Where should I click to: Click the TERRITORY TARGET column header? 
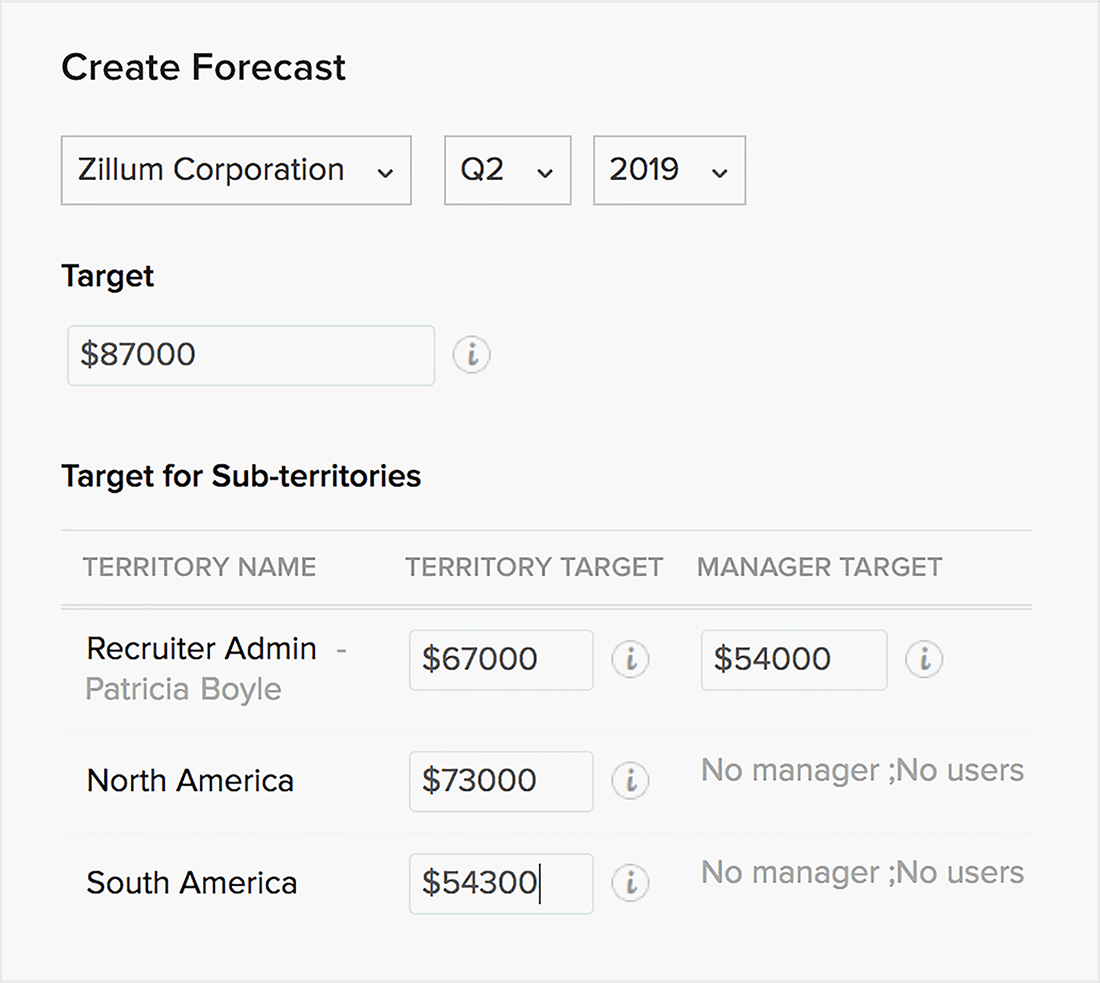tap(534, 567)
